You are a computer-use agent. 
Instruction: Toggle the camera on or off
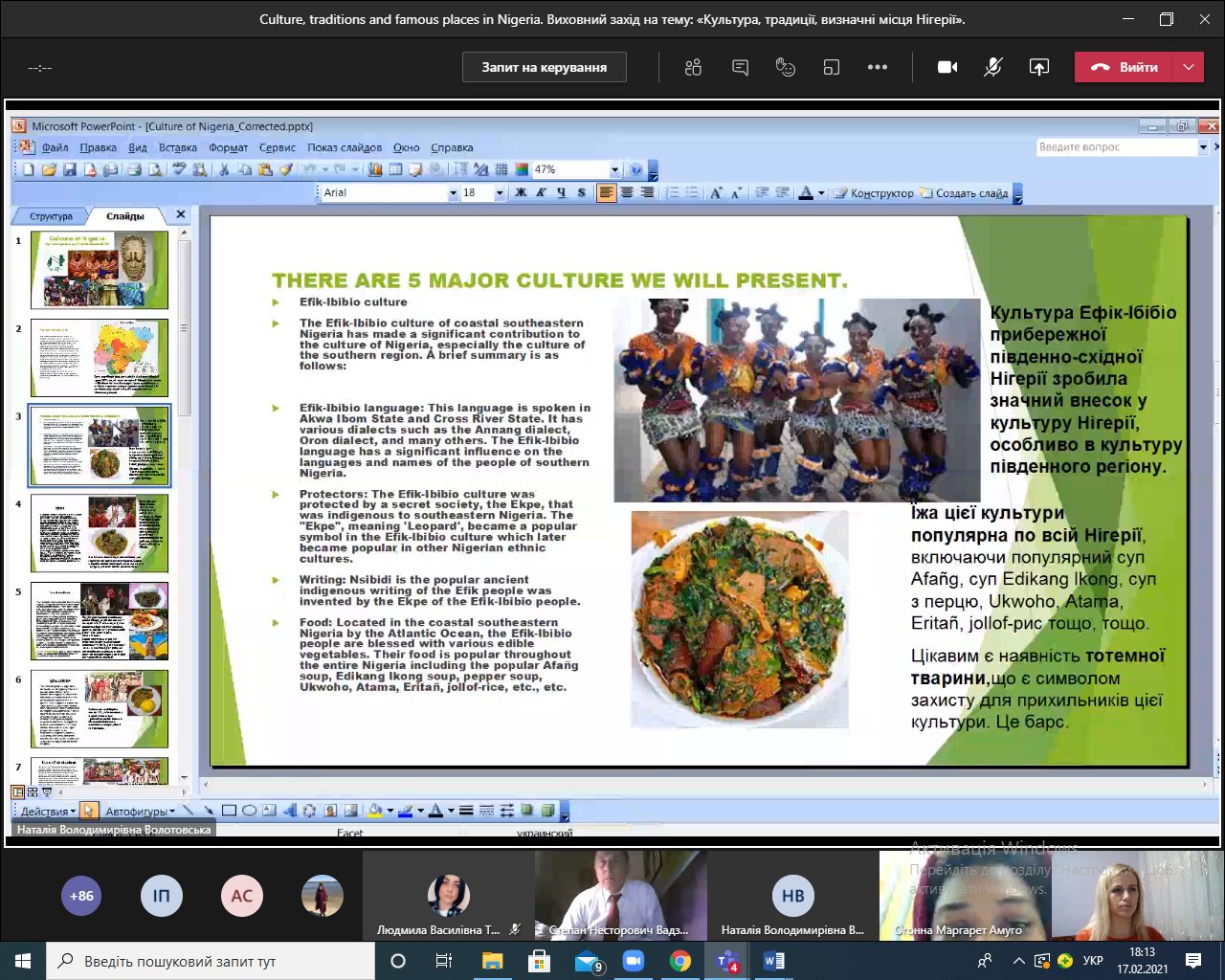click(x=947, y=67)
